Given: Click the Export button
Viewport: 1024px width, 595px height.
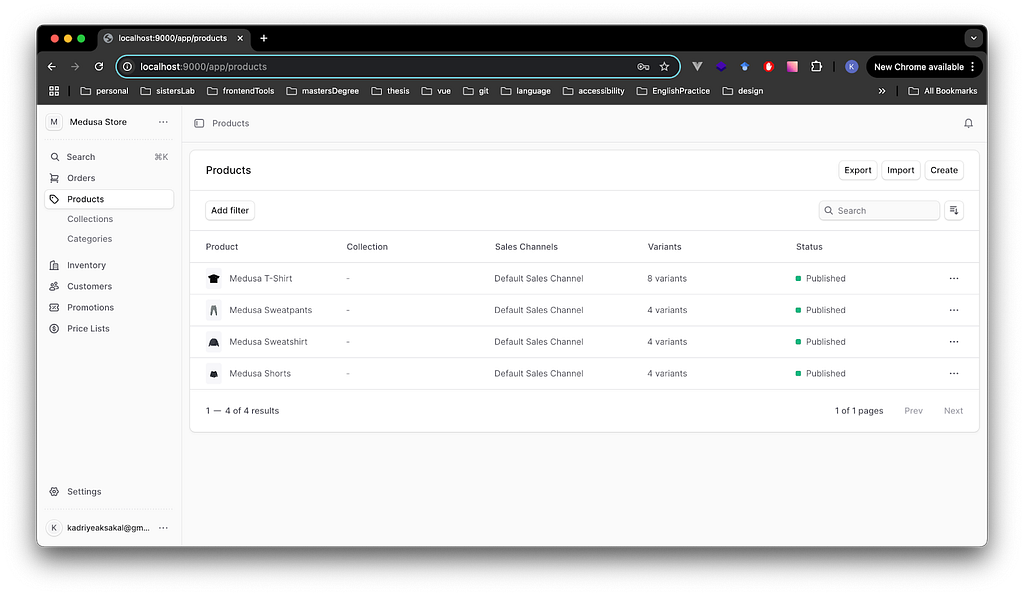Looking at the screenshot, I should pyautogui.click(x=857, y=170).
